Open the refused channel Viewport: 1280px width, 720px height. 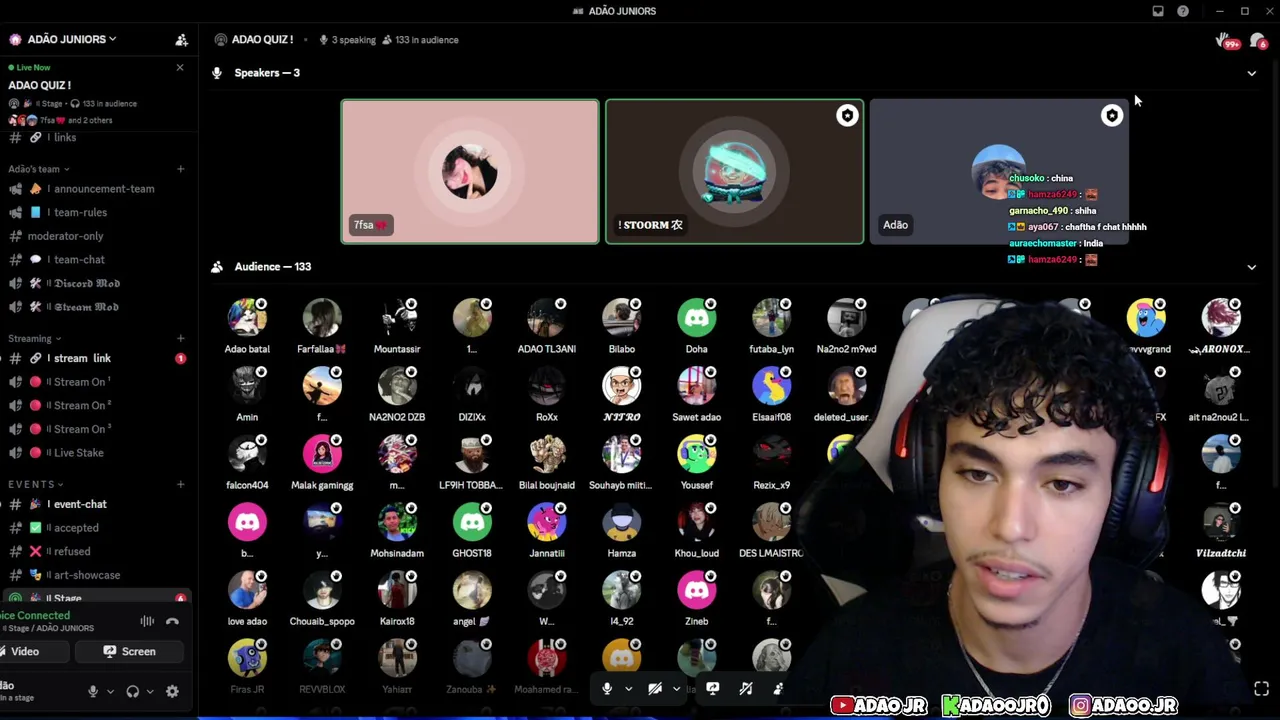[x=95, y=552]
